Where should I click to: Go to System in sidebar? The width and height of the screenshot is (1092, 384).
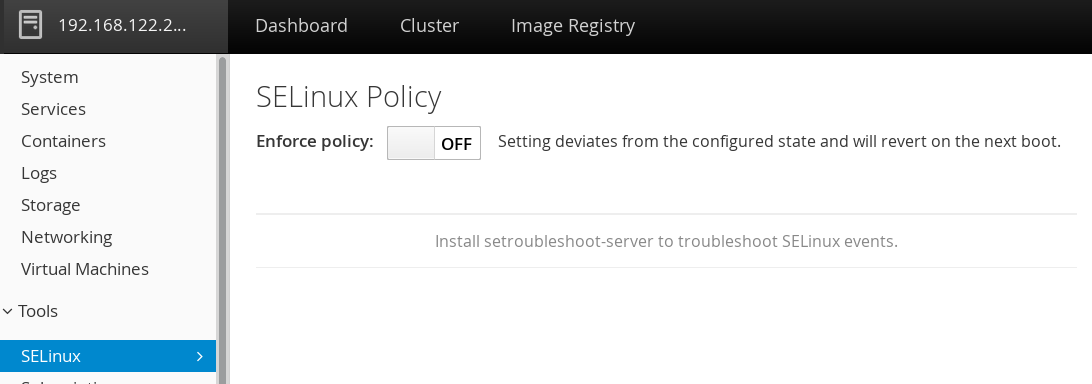(49, 77)
